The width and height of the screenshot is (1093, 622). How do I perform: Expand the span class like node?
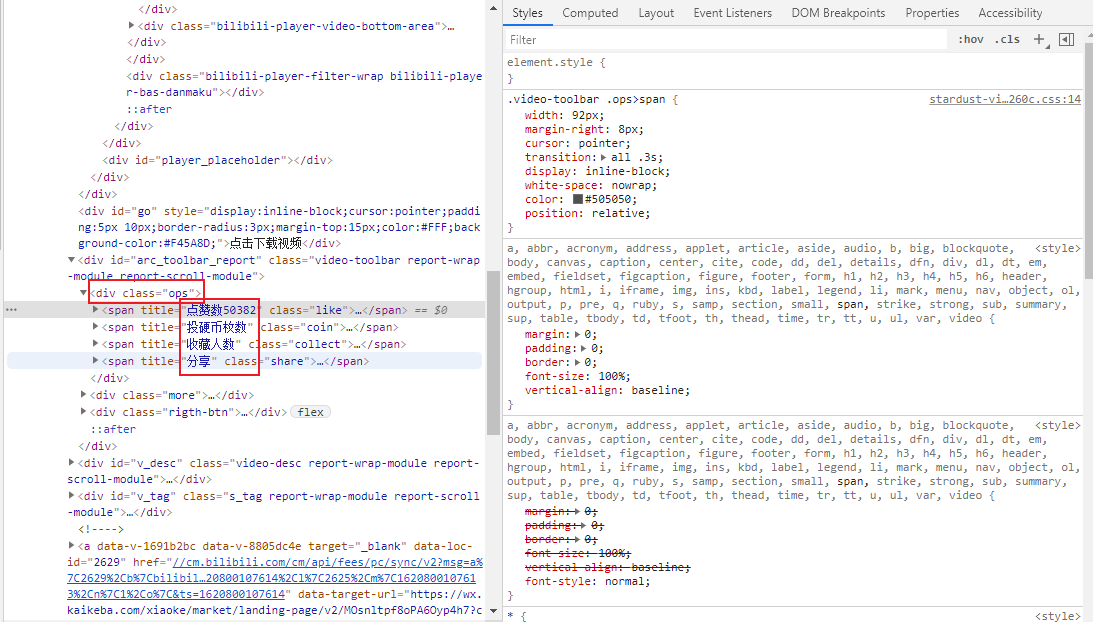coord(95,310)
